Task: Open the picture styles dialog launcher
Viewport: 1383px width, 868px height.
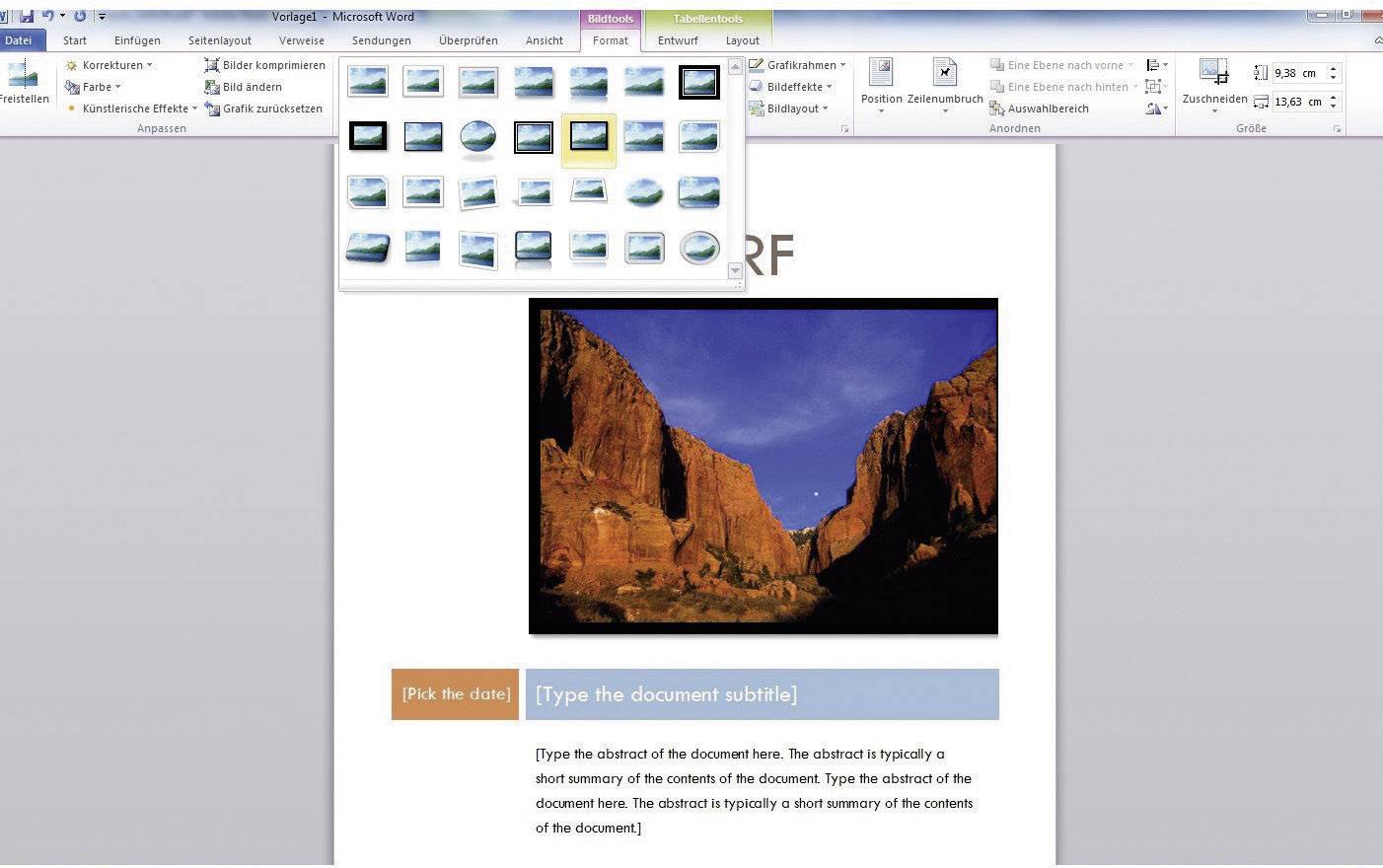Action: [844, 129]
